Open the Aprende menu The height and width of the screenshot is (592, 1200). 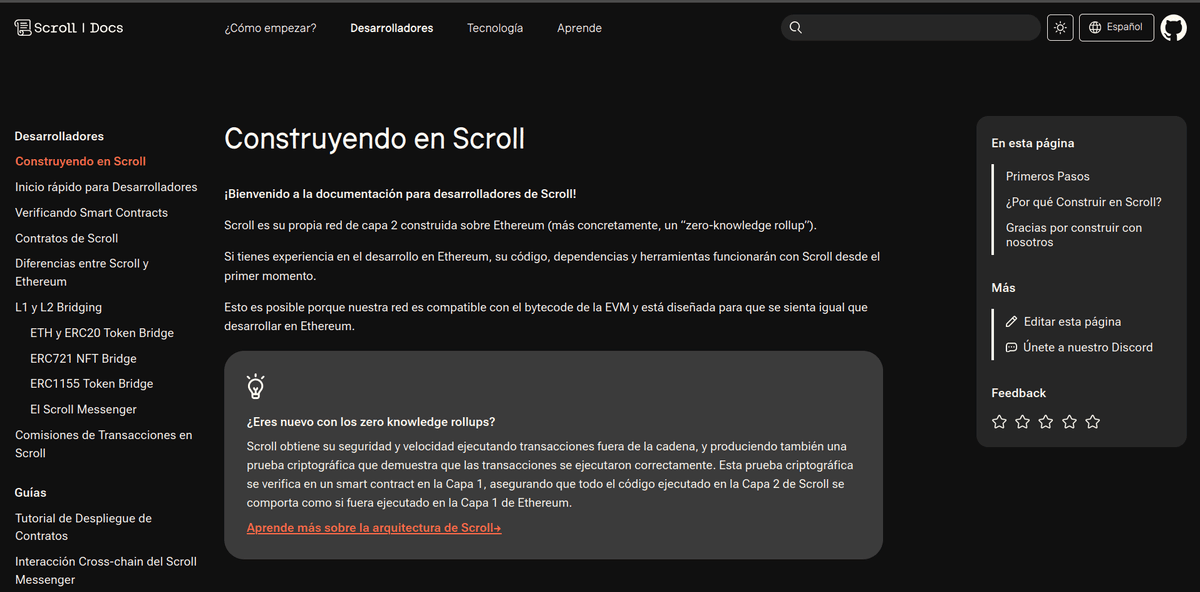[579, 28]
